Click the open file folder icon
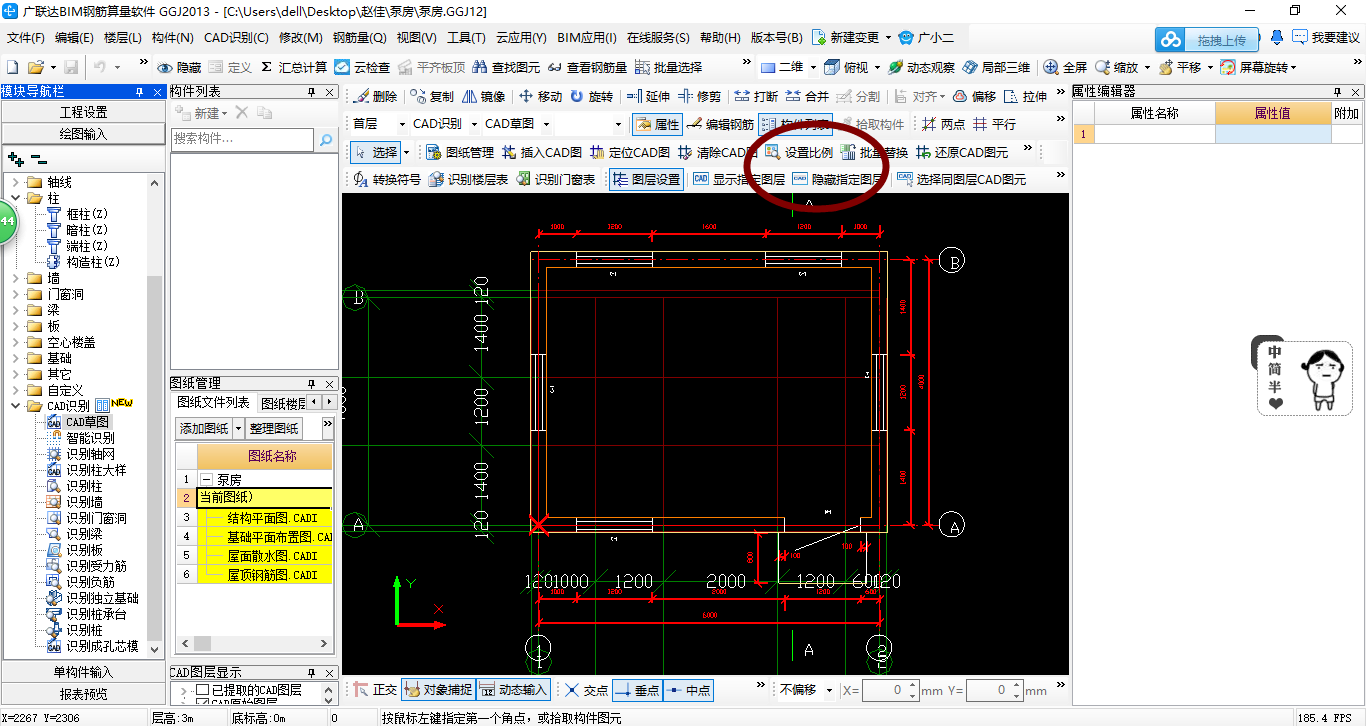 (35, 67)
